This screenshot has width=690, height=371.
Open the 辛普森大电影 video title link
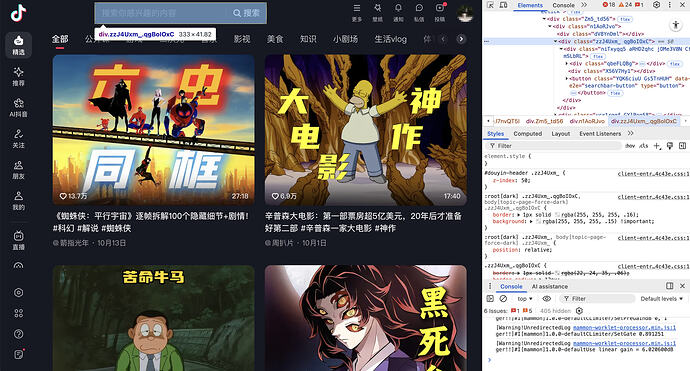pyautogui.click(x=363, y=222)
